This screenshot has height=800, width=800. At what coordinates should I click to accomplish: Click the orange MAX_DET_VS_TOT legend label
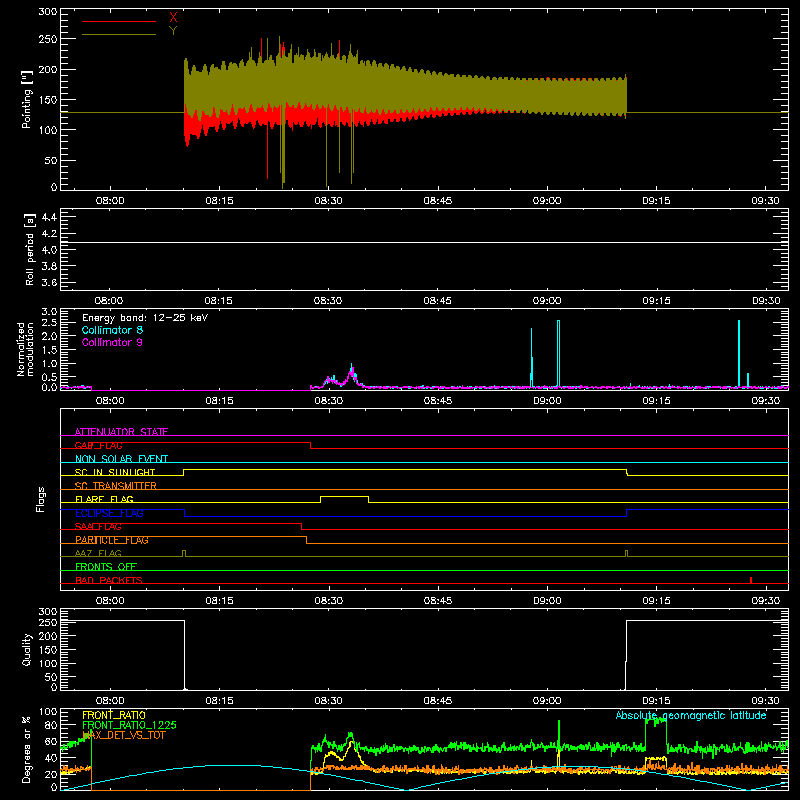tap(123, 735)
